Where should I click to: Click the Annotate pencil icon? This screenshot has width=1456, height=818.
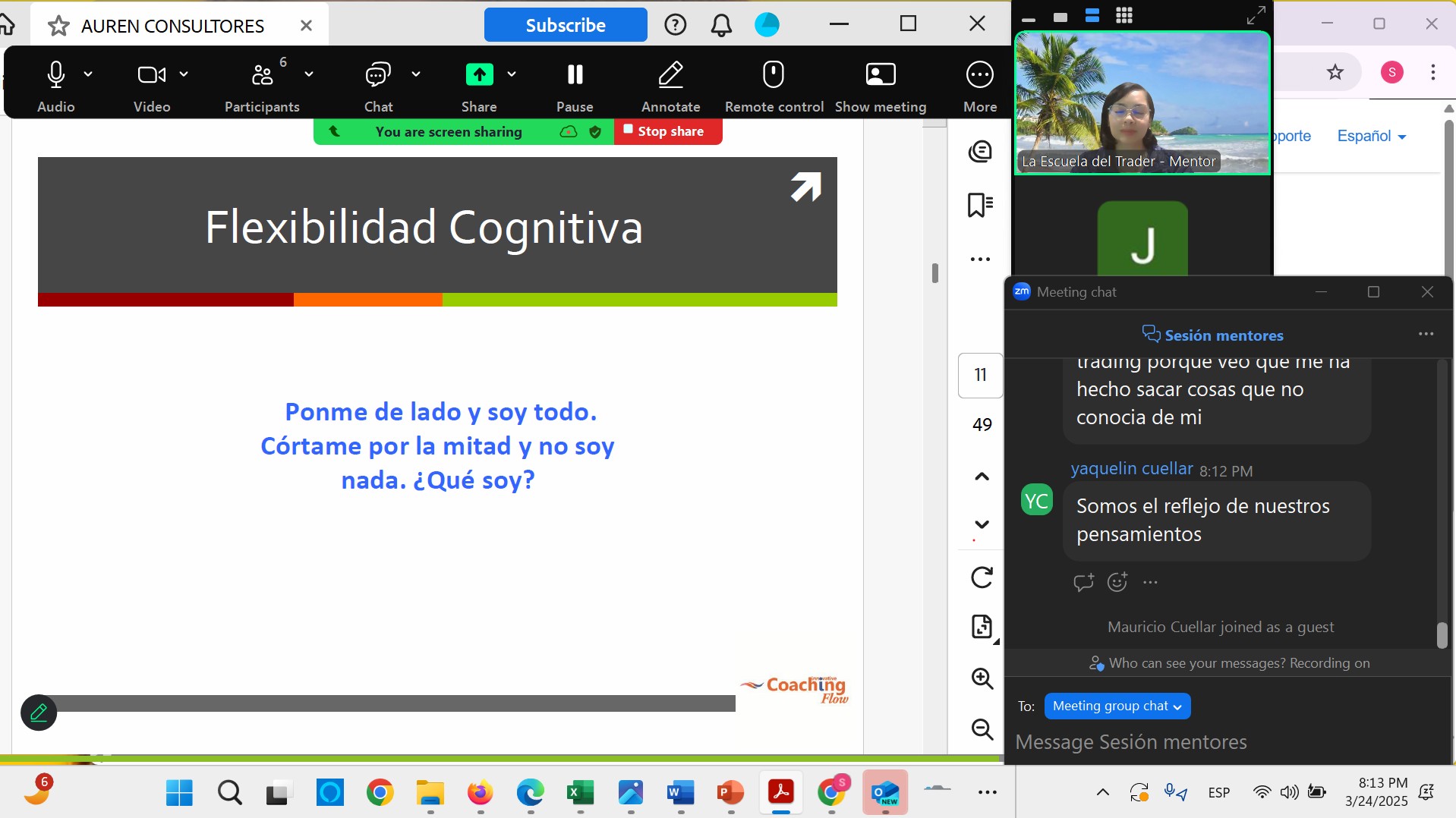670,75
